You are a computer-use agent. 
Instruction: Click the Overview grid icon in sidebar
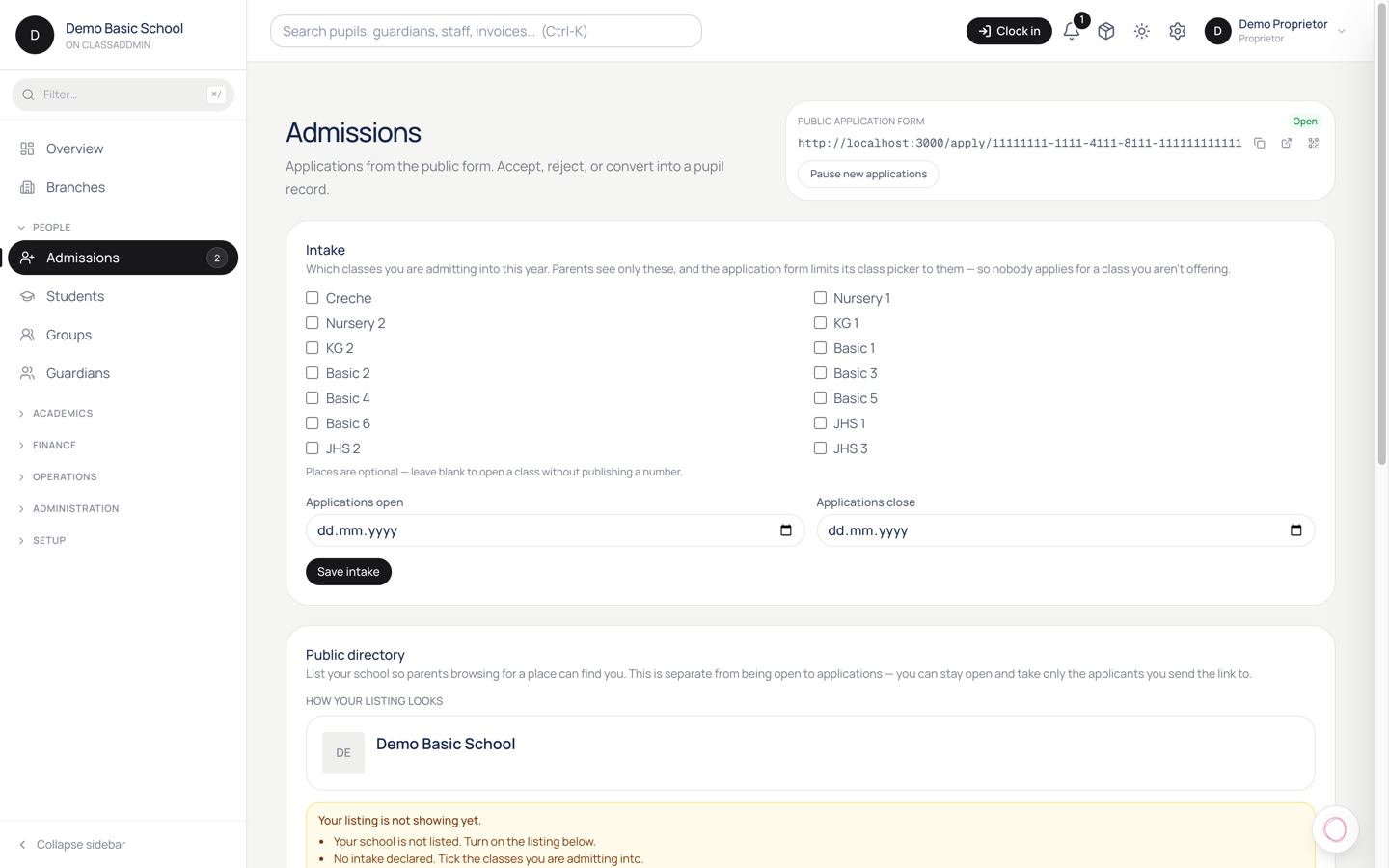(x=27, y=149)
